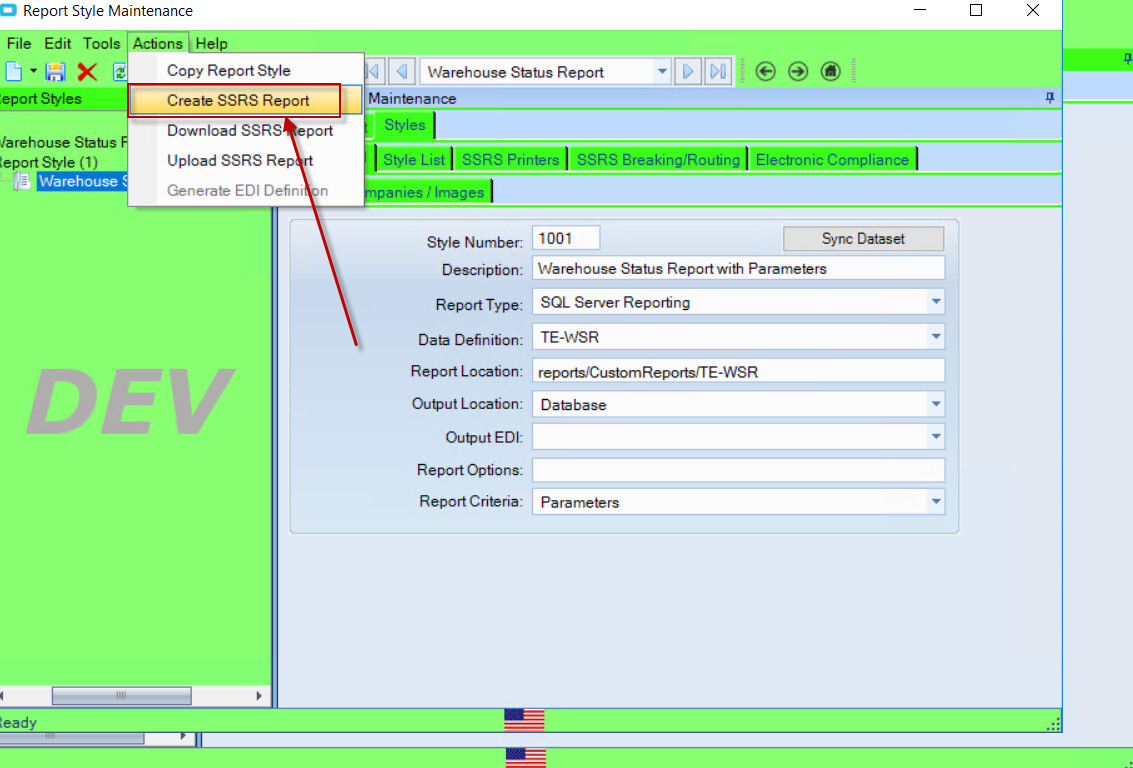1133x768 pixels.
Task: Close the open Actions menu
Action: click(x=158, y=43)
